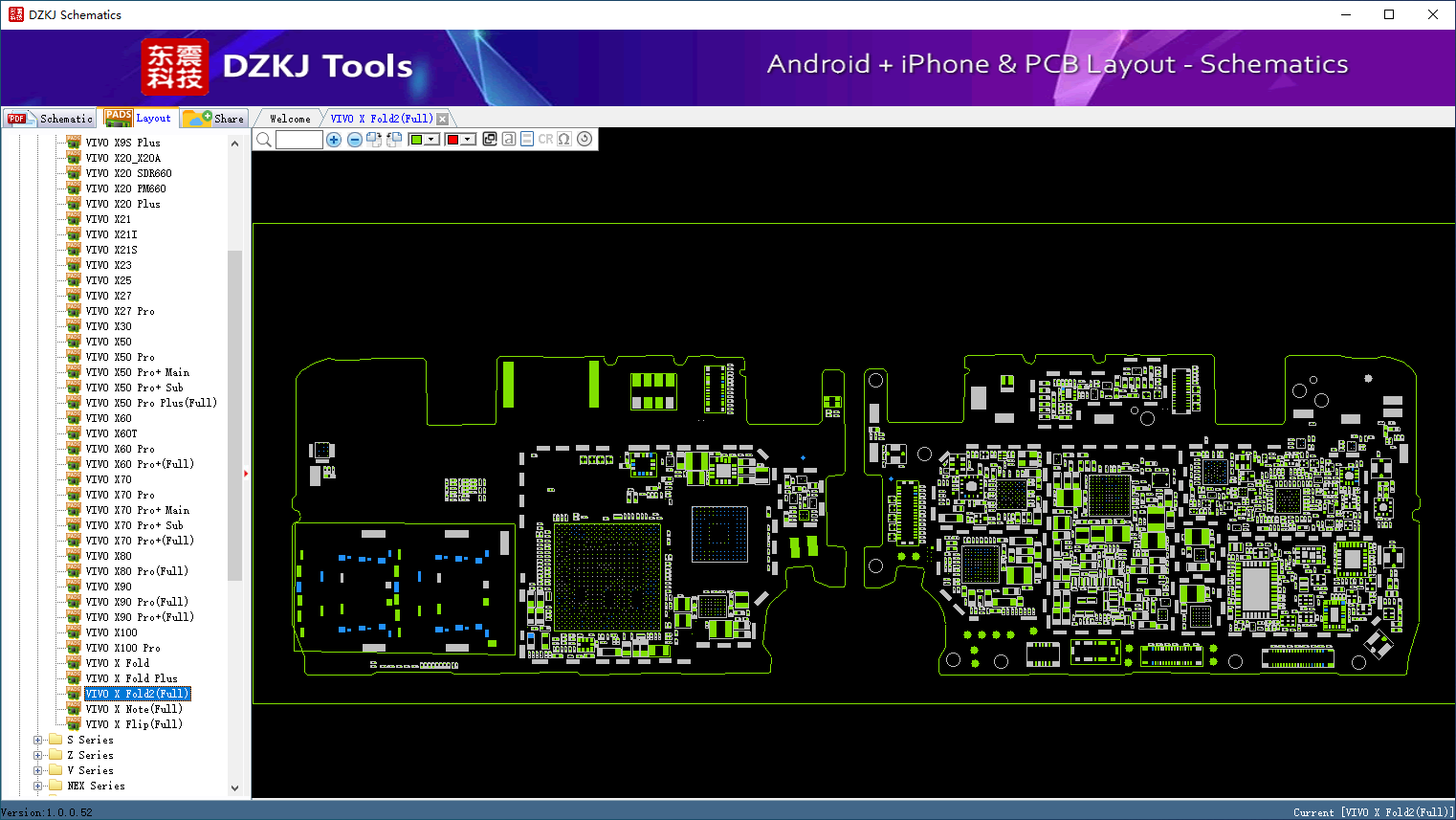Click the tree panel scroll up arrow
This screenshot has height=820, width=1456.
(x=235, y=144)
